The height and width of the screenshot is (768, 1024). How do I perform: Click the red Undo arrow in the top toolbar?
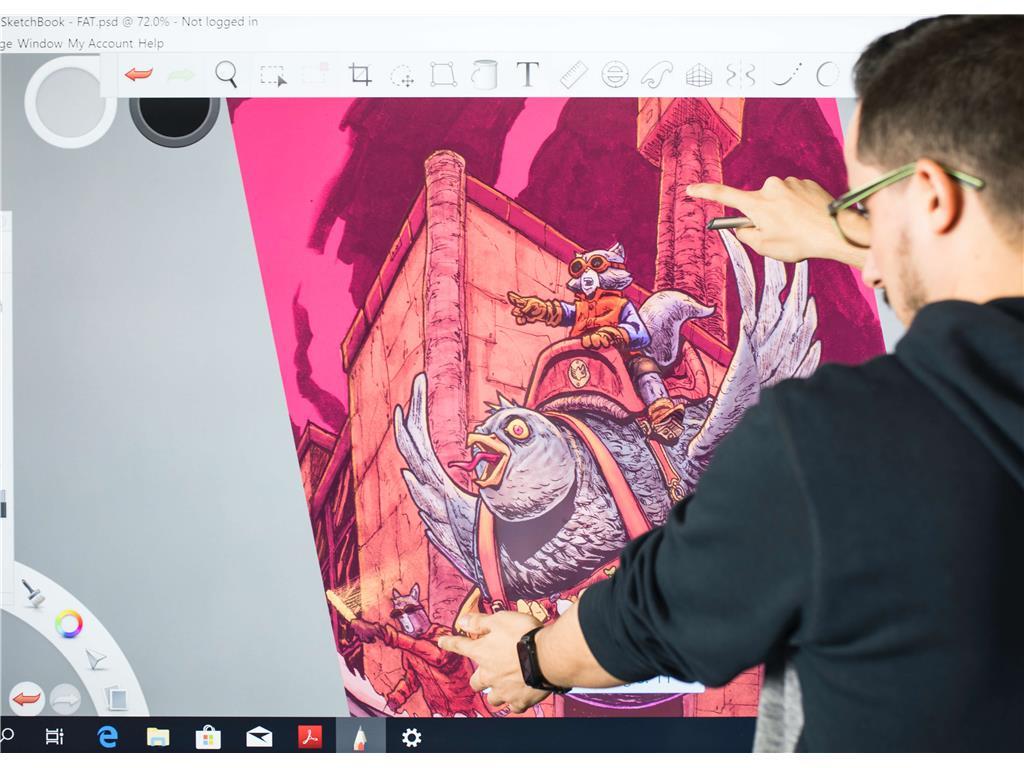click(x=138, y=74)
